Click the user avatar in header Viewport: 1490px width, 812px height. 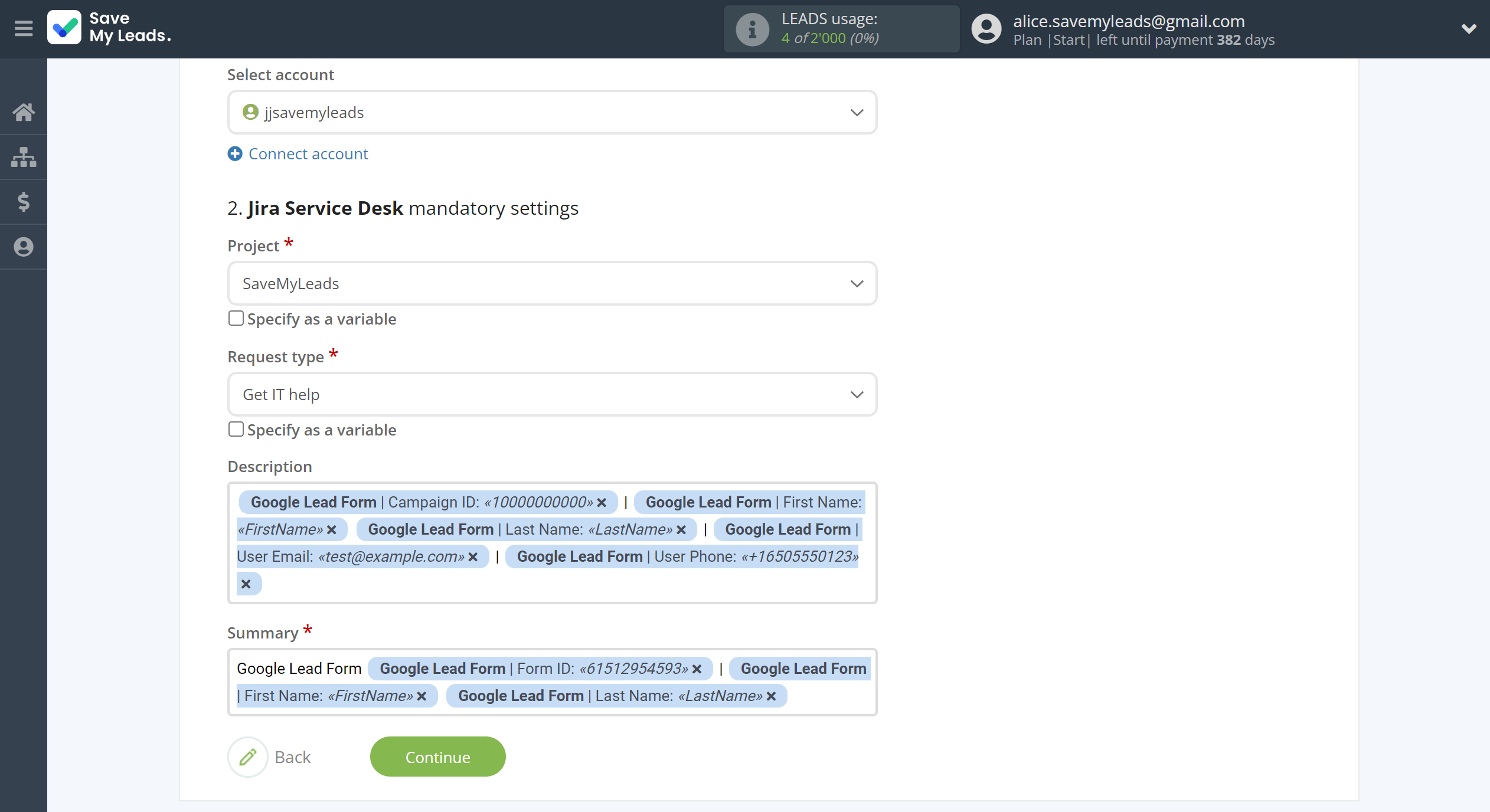[986, 29]
